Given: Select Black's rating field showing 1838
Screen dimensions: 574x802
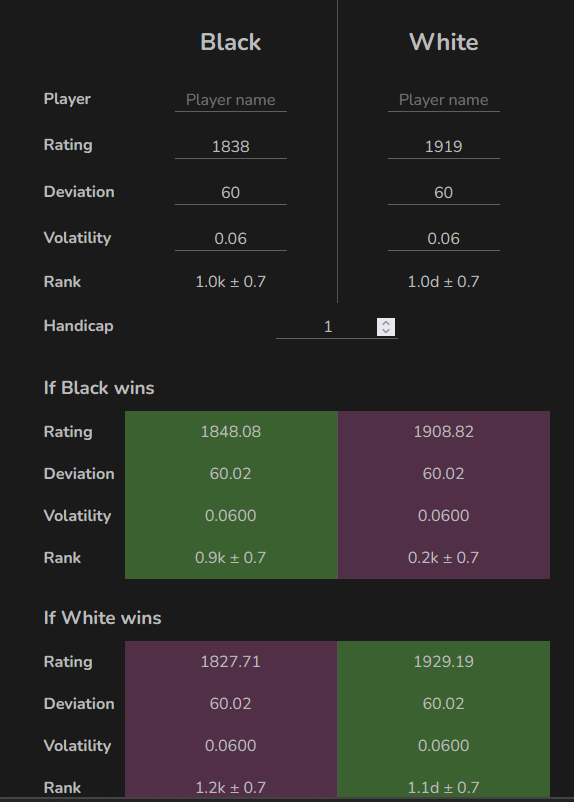Looking at the screenshot, I should 231,146.
